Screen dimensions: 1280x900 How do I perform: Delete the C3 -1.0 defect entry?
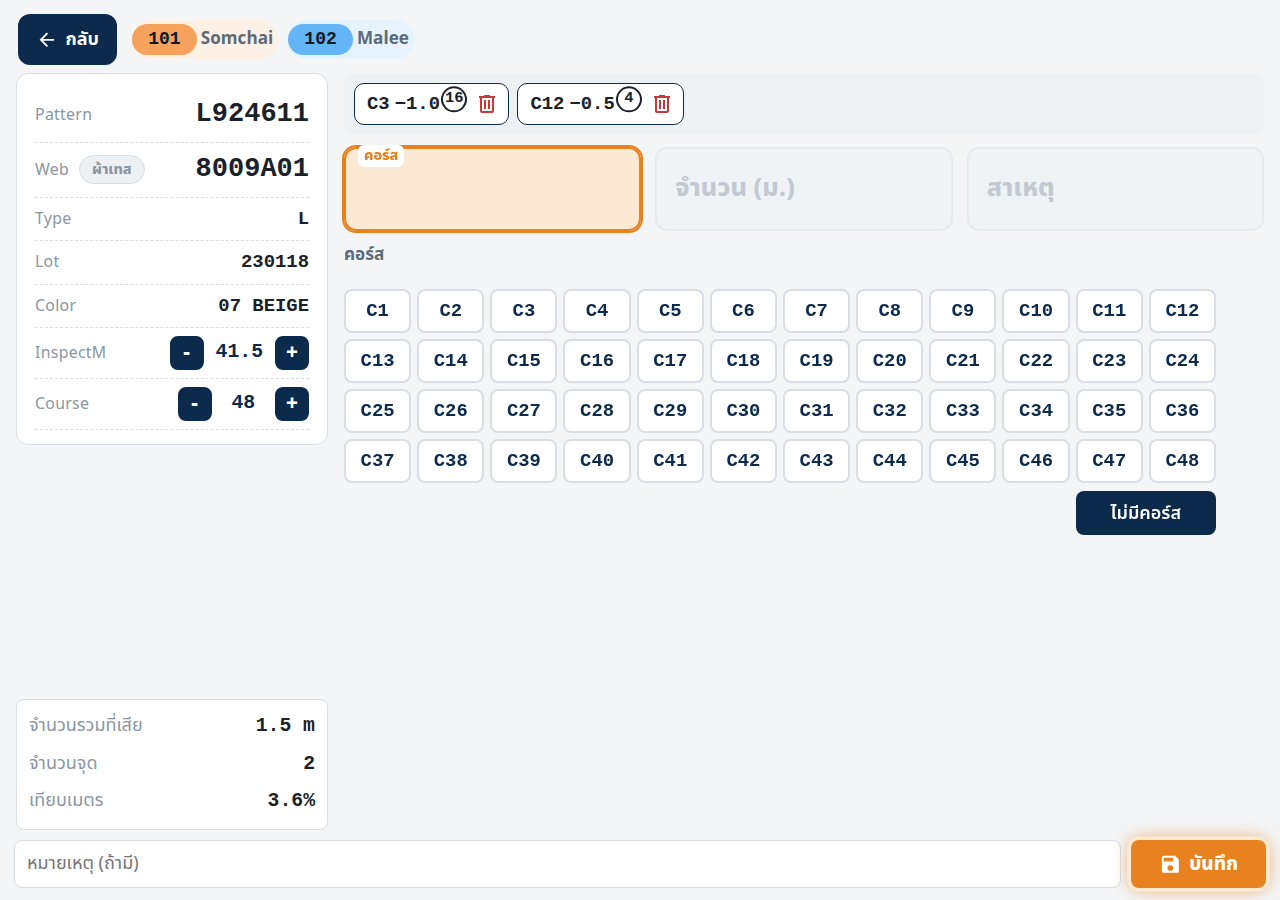487,104
